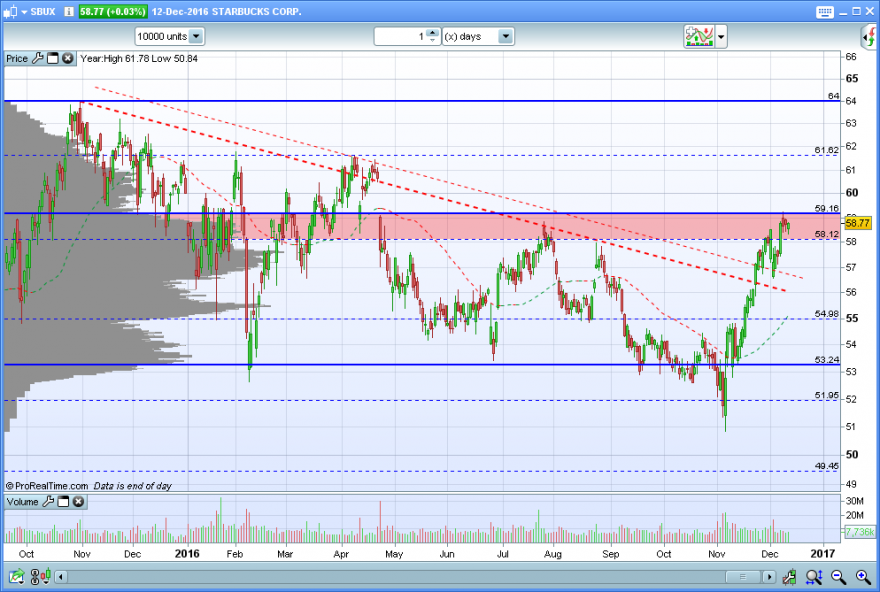This screenshot has height=592, width=880.
Task: Click the timeframe number input field
Action: click(x=401, y=36)
